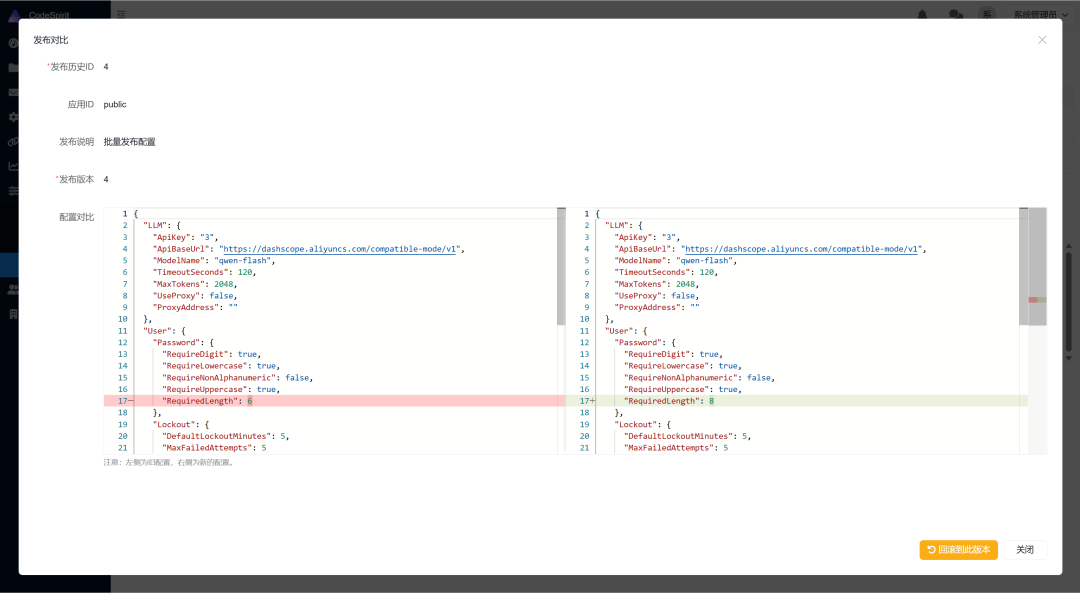Click "RequireLowercase": true in right pane
1080x593 pixels.
coord(683,366)
